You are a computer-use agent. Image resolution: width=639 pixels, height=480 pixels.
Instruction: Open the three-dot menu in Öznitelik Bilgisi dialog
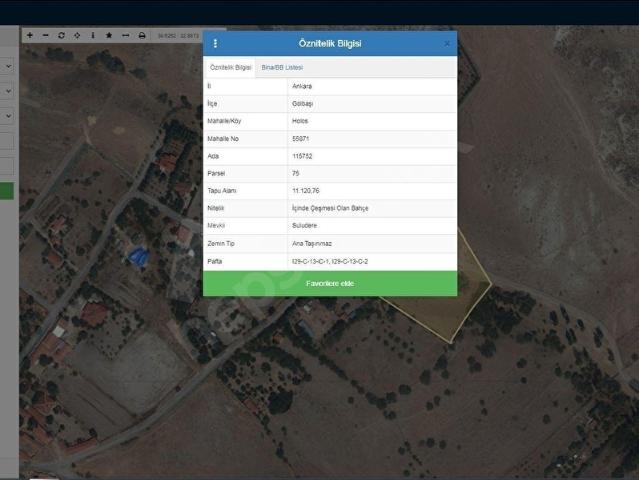point(215,43)
